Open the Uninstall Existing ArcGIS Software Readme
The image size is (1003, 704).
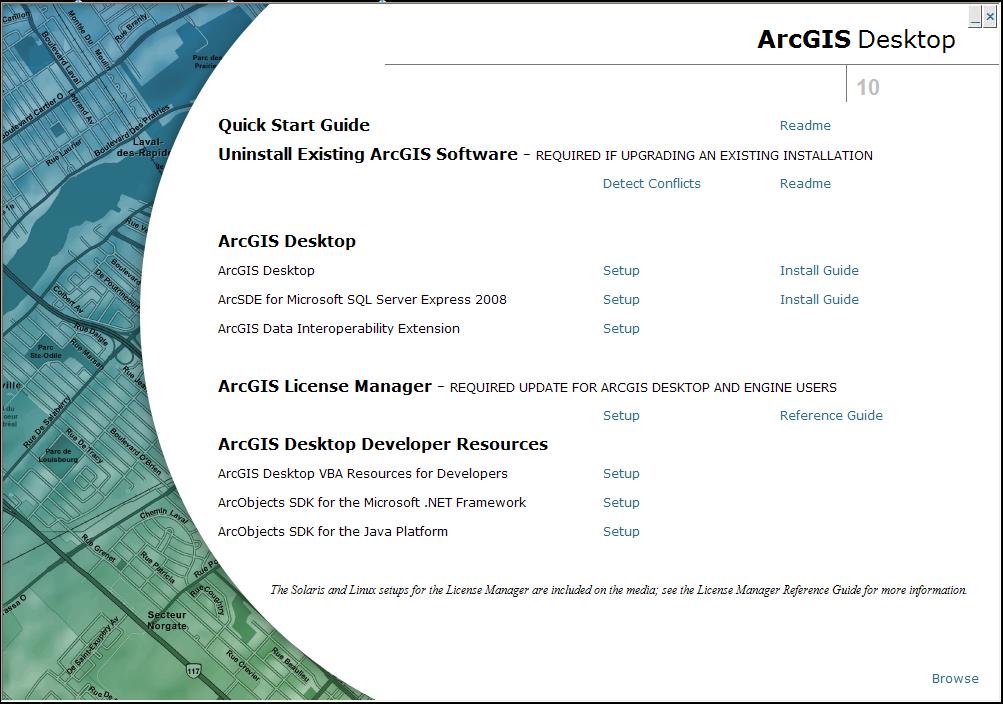tap(804, 183)
